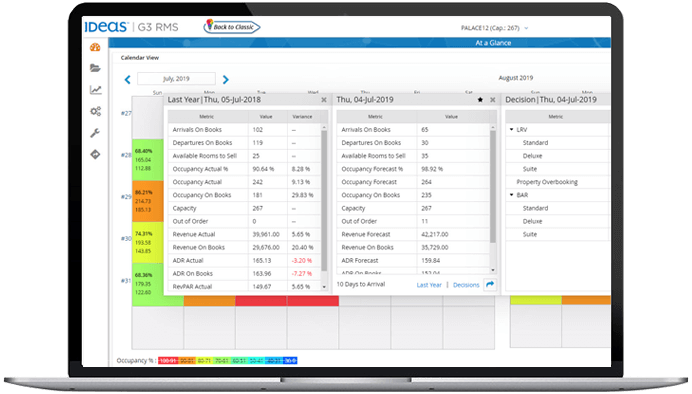The height and width of the screenshot is (394, 692).
Task: Open the folder icon in sidebar
Action: coord(95,68)
